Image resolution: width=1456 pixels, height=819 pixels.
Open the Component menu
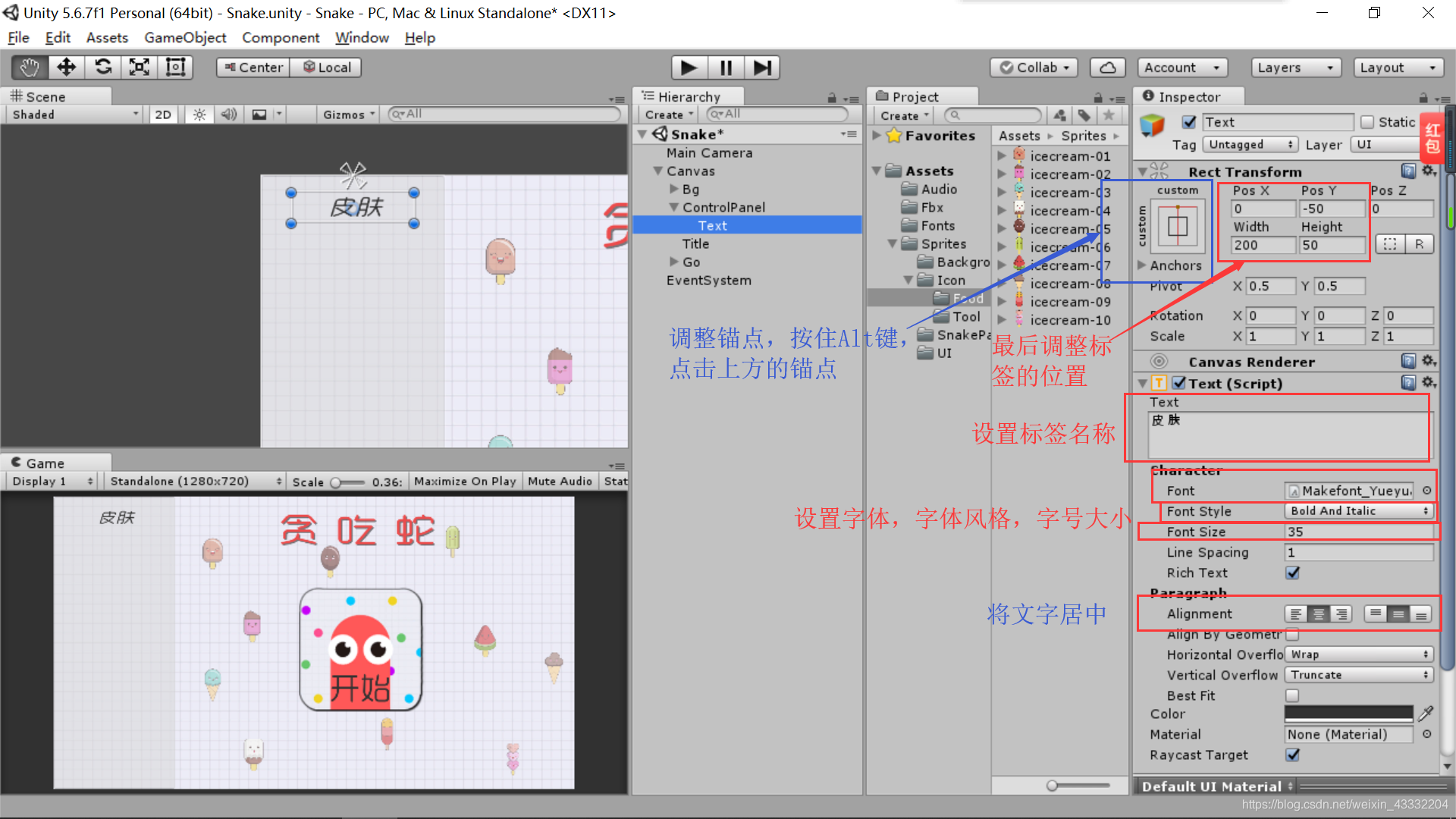[281, 37]
